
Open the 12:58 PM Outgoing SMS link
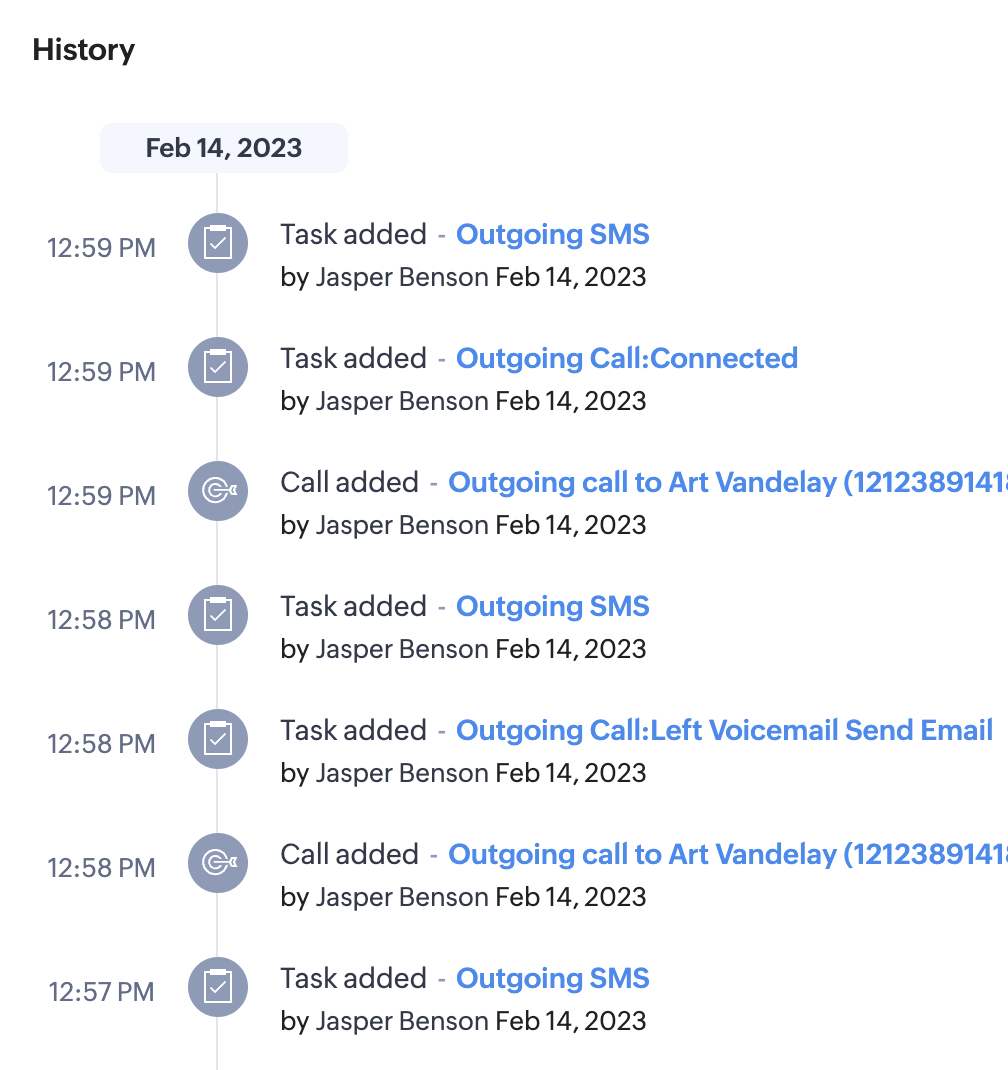tap(552, 607)
